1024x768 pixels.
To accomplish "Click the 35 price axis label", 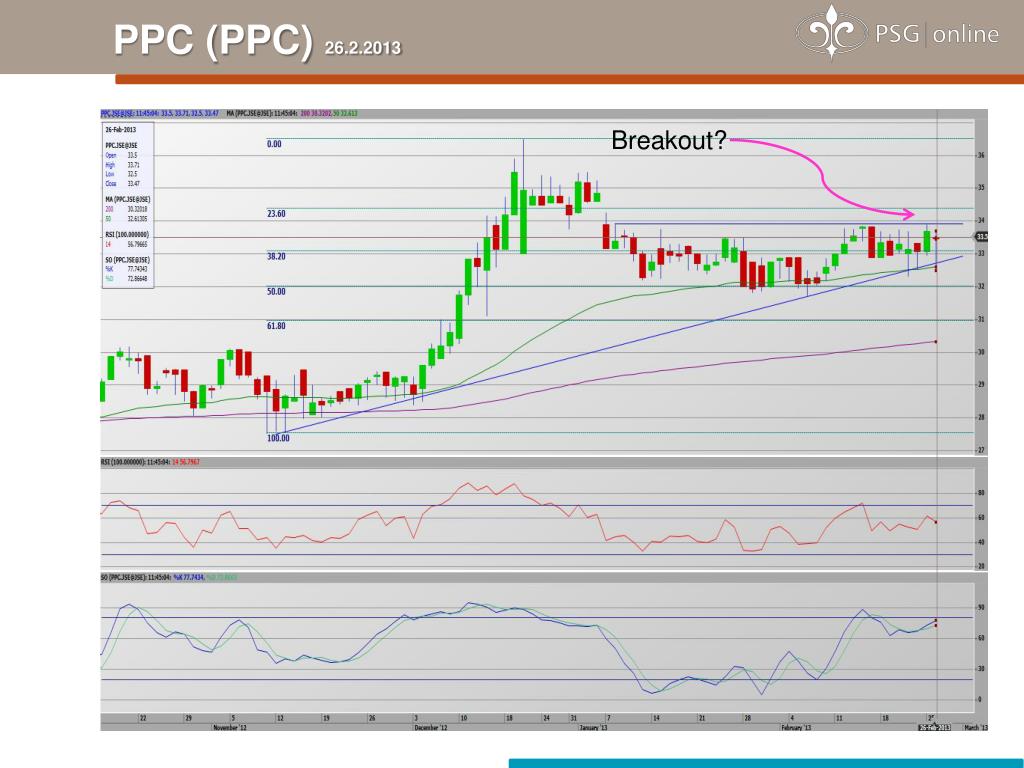I will click(x=981, y=188).
